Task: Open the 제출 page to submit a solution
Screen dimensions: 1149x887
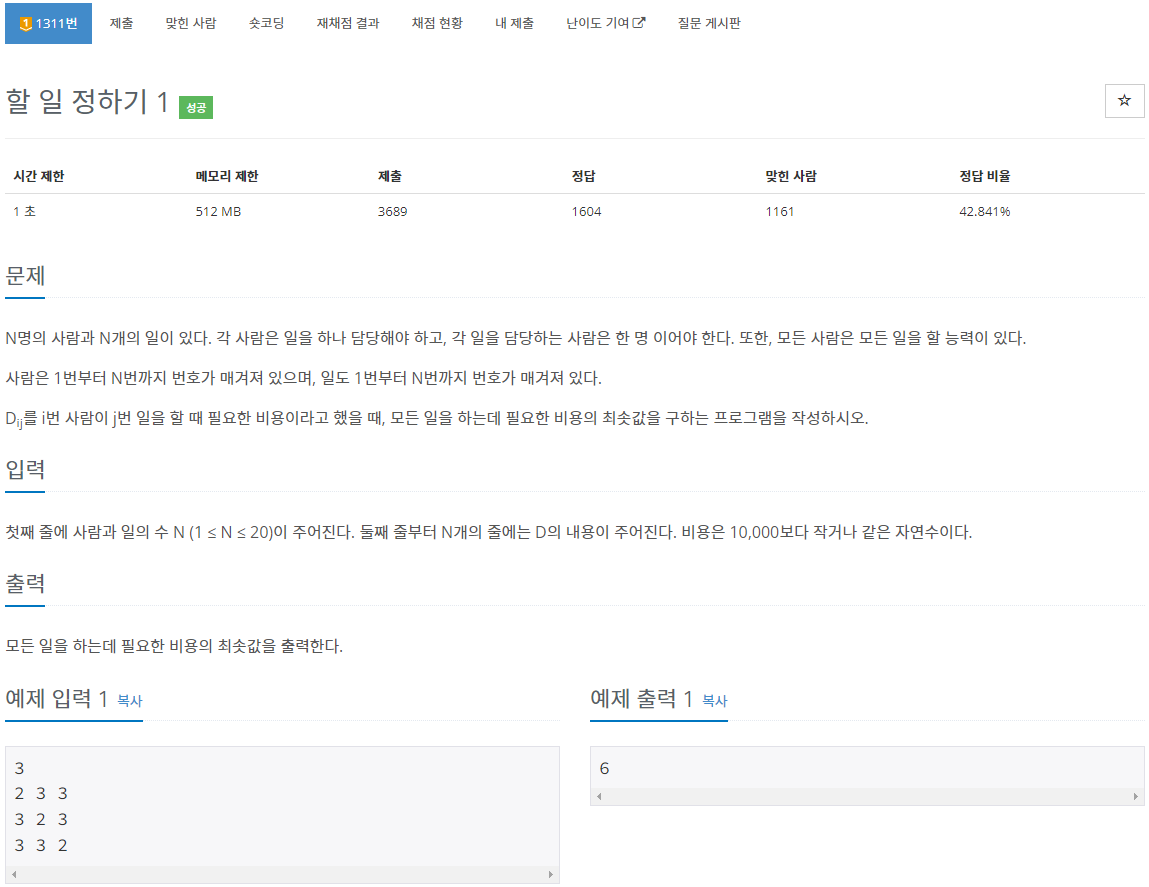Action: [122, 22]
